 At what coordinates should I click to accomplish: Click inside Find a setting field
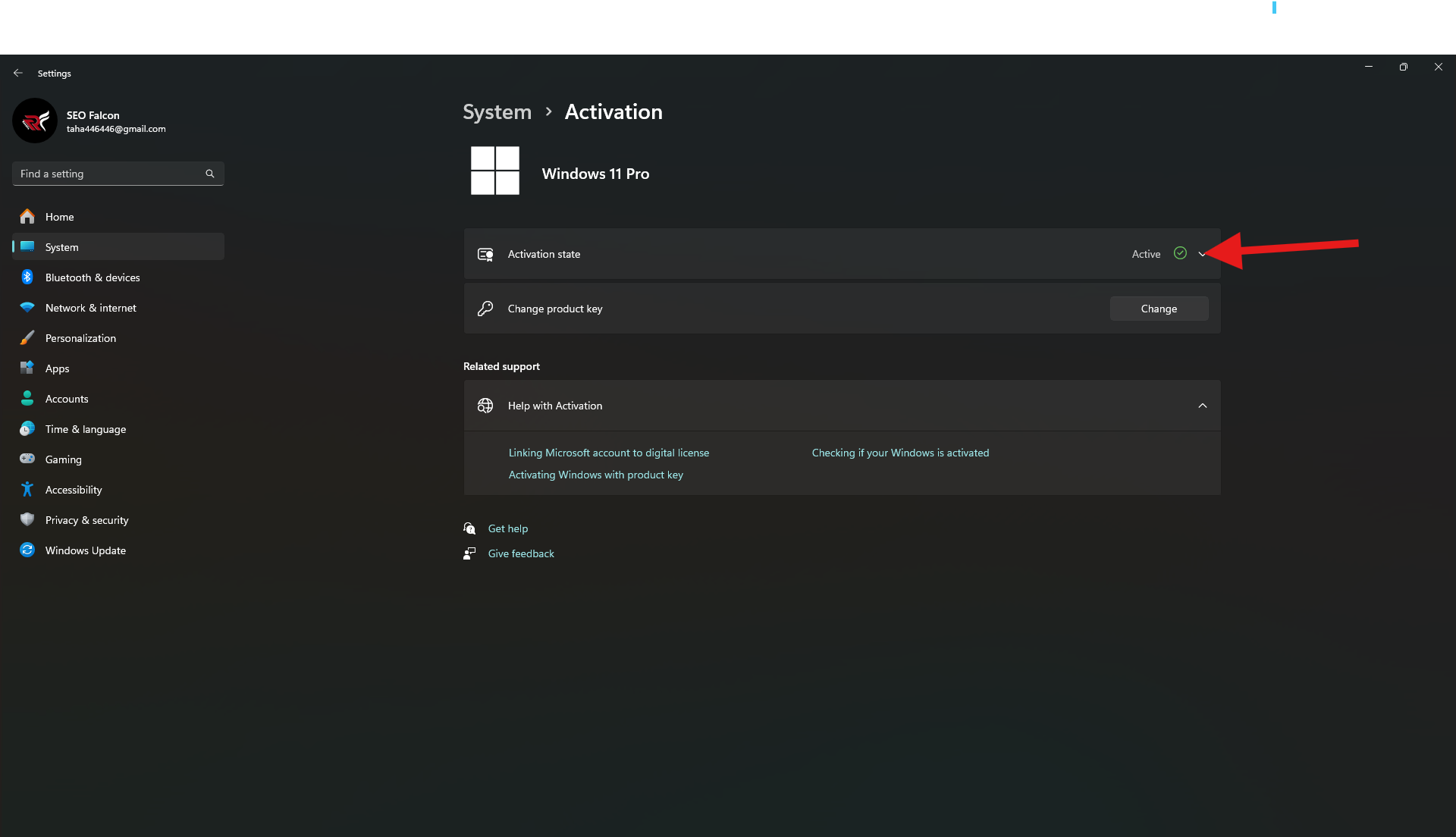pos(106,174)
